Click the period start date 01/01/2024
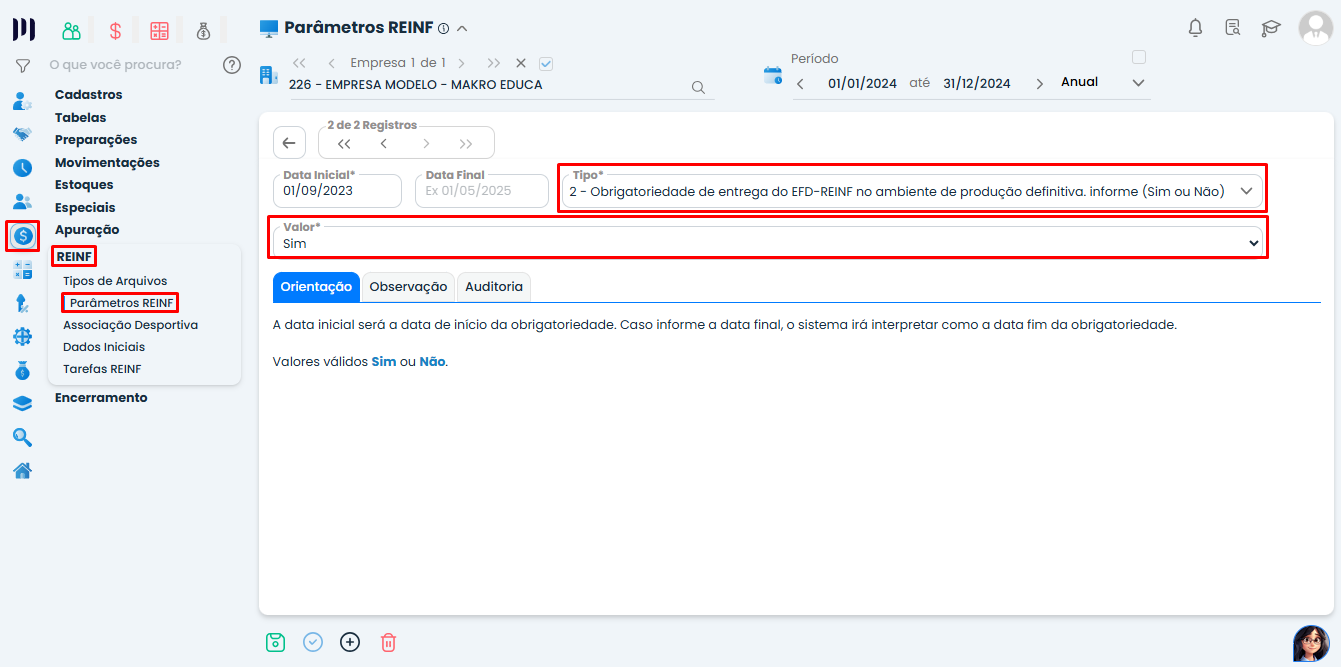Viewport: 1341px width, 667px height. point(862,84)
